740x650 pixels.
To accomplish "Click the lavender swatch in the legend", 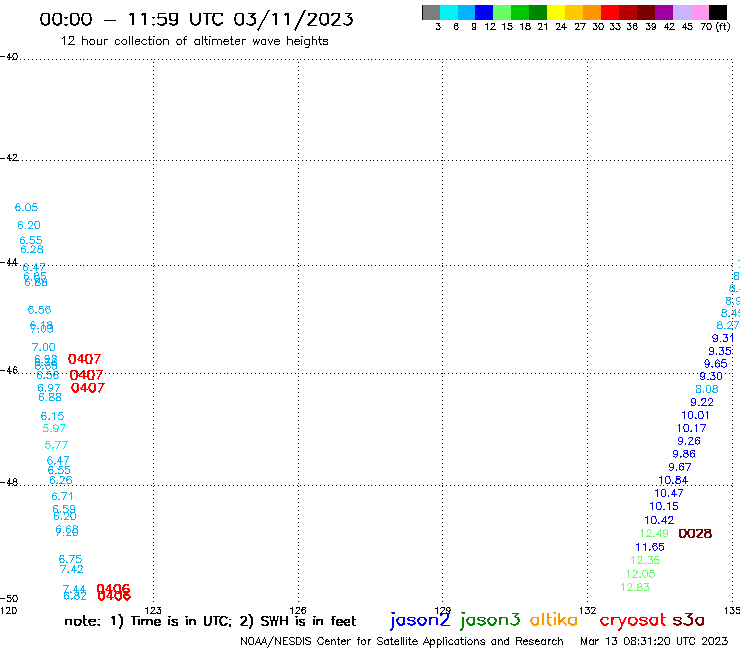I will (x=681, y=12).
